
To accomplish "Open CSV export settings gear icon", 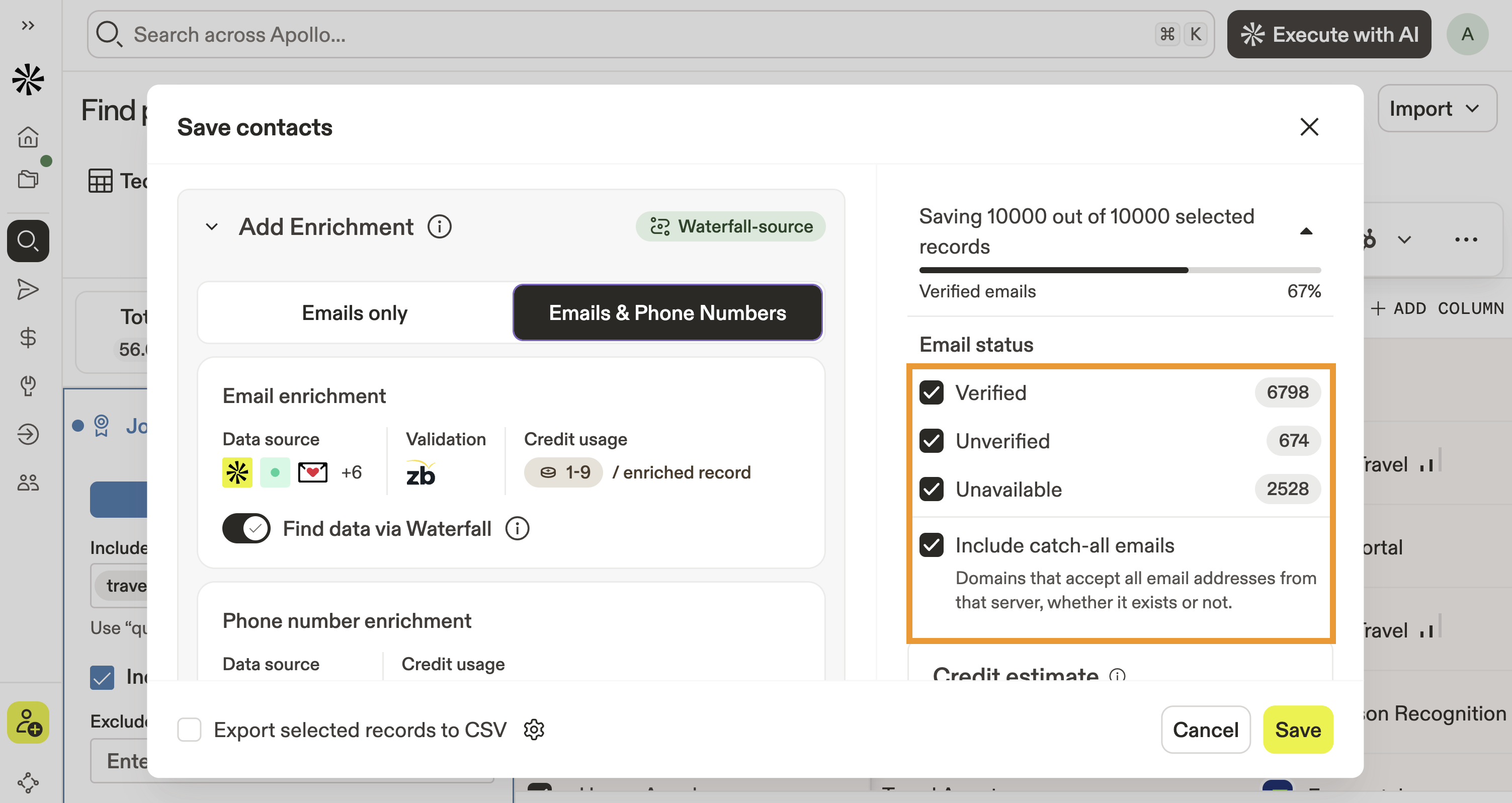I will (534, 730).
